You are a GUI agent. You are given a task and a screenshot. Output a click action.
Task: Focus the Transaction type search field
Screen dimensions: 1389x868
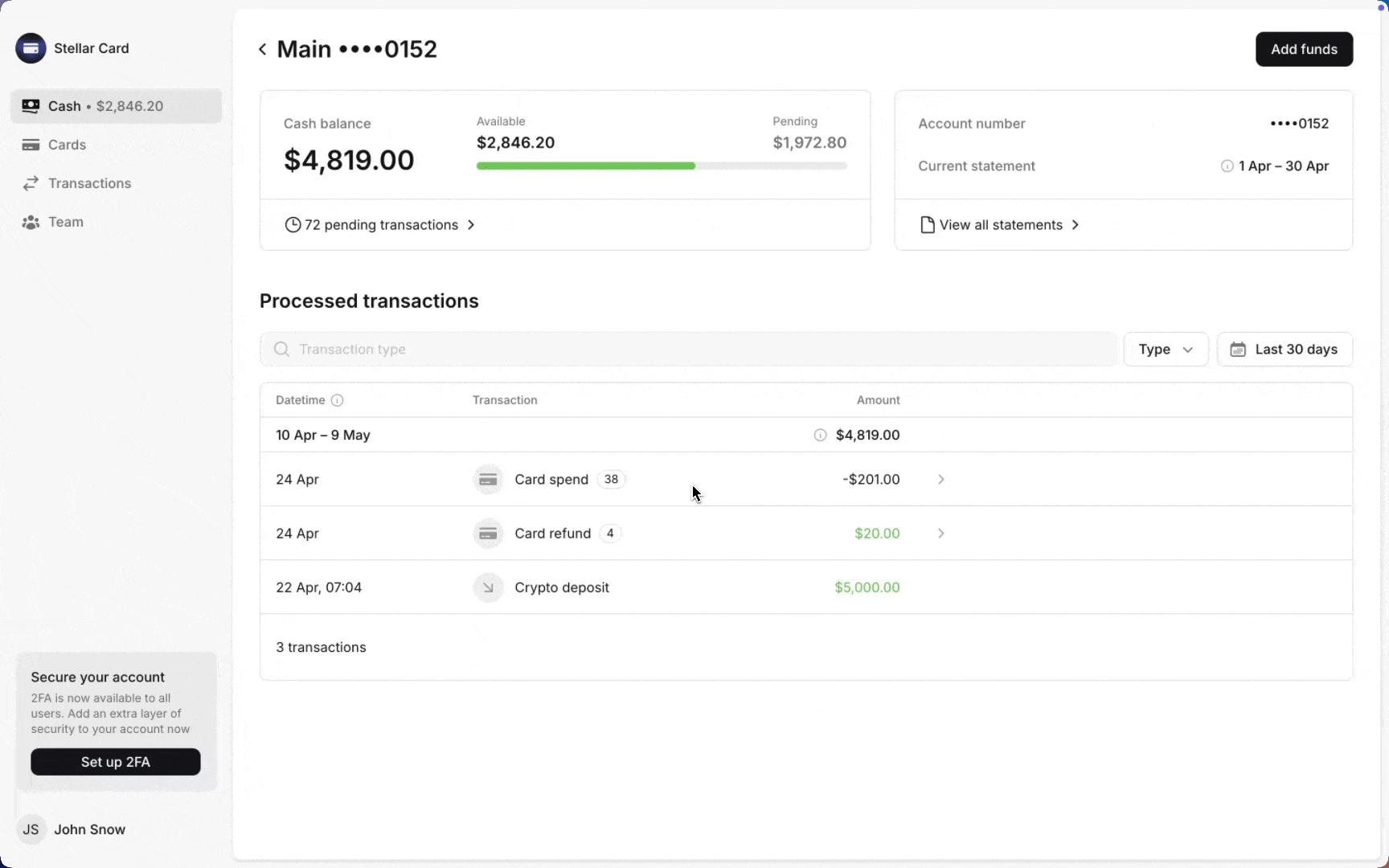tap(688, 350)
